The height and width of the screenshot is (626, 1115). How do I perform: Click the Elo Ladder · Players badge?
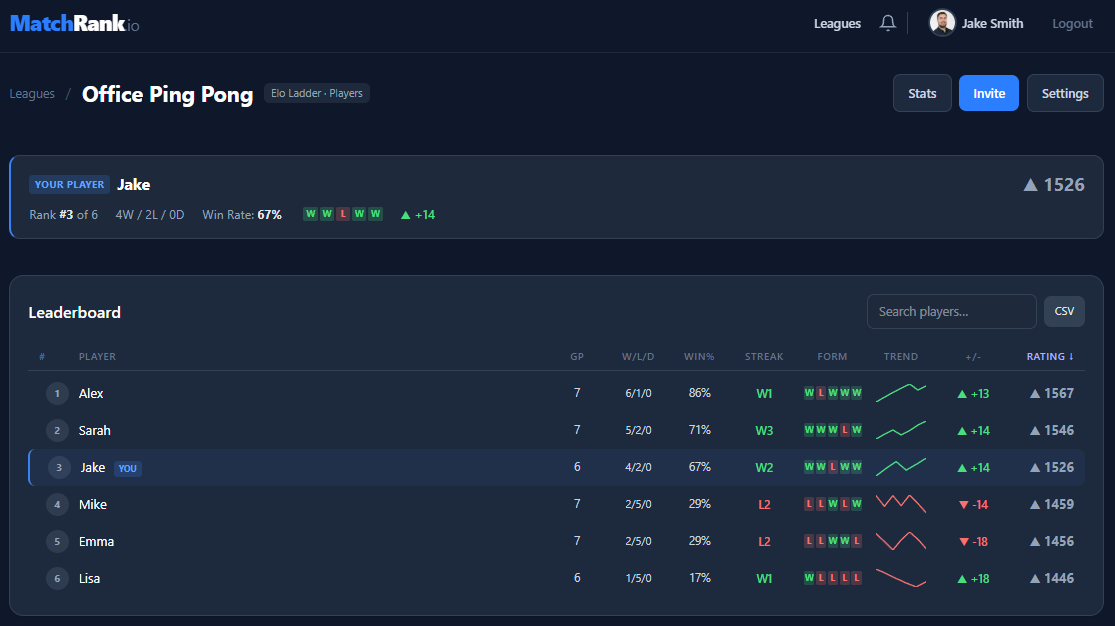coord(316,92)
